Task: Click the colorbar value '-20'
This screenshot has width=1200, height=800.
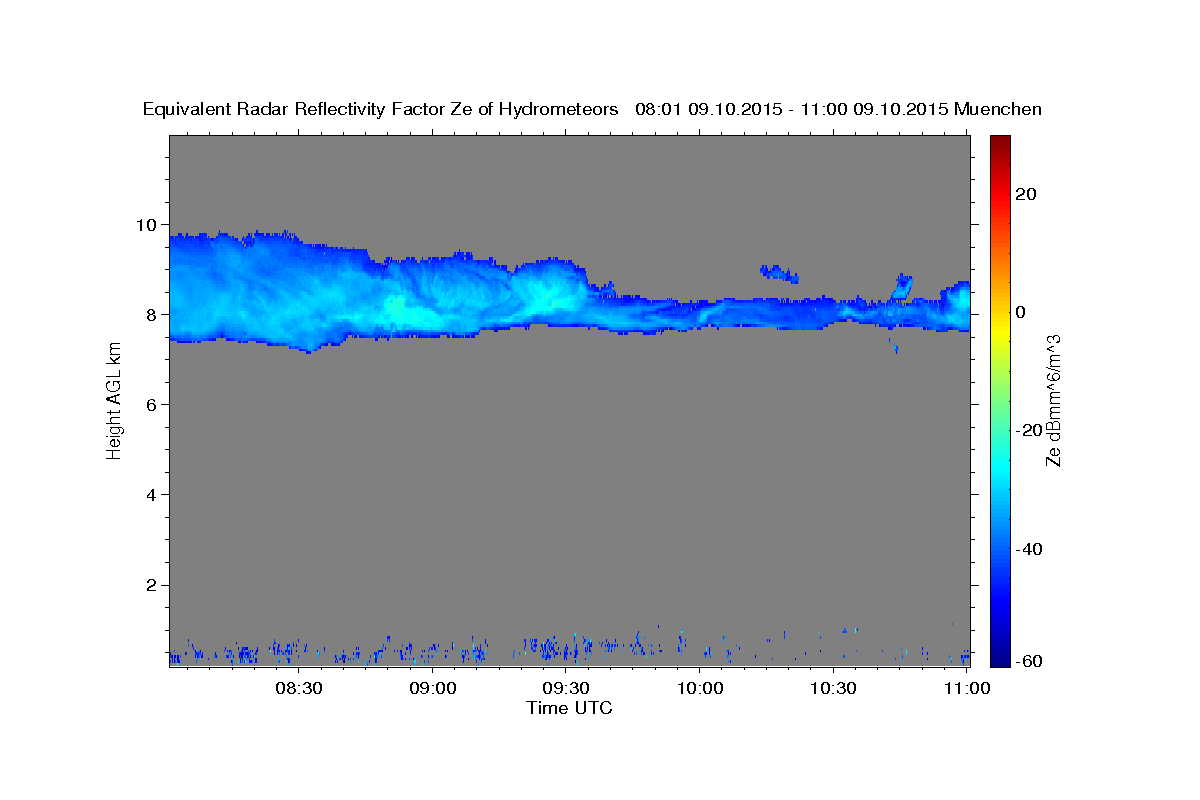Action: click(1030, 429)
